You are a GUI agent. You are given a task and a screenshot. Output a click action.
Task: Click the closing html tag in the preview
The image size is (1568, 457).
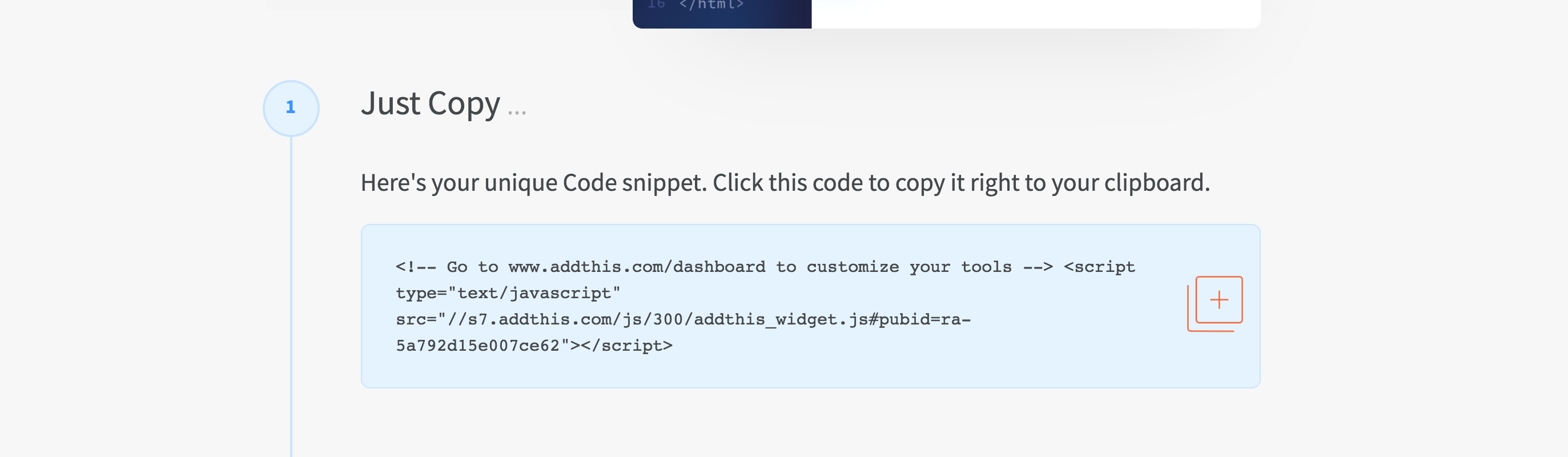[x=711, y=5]
